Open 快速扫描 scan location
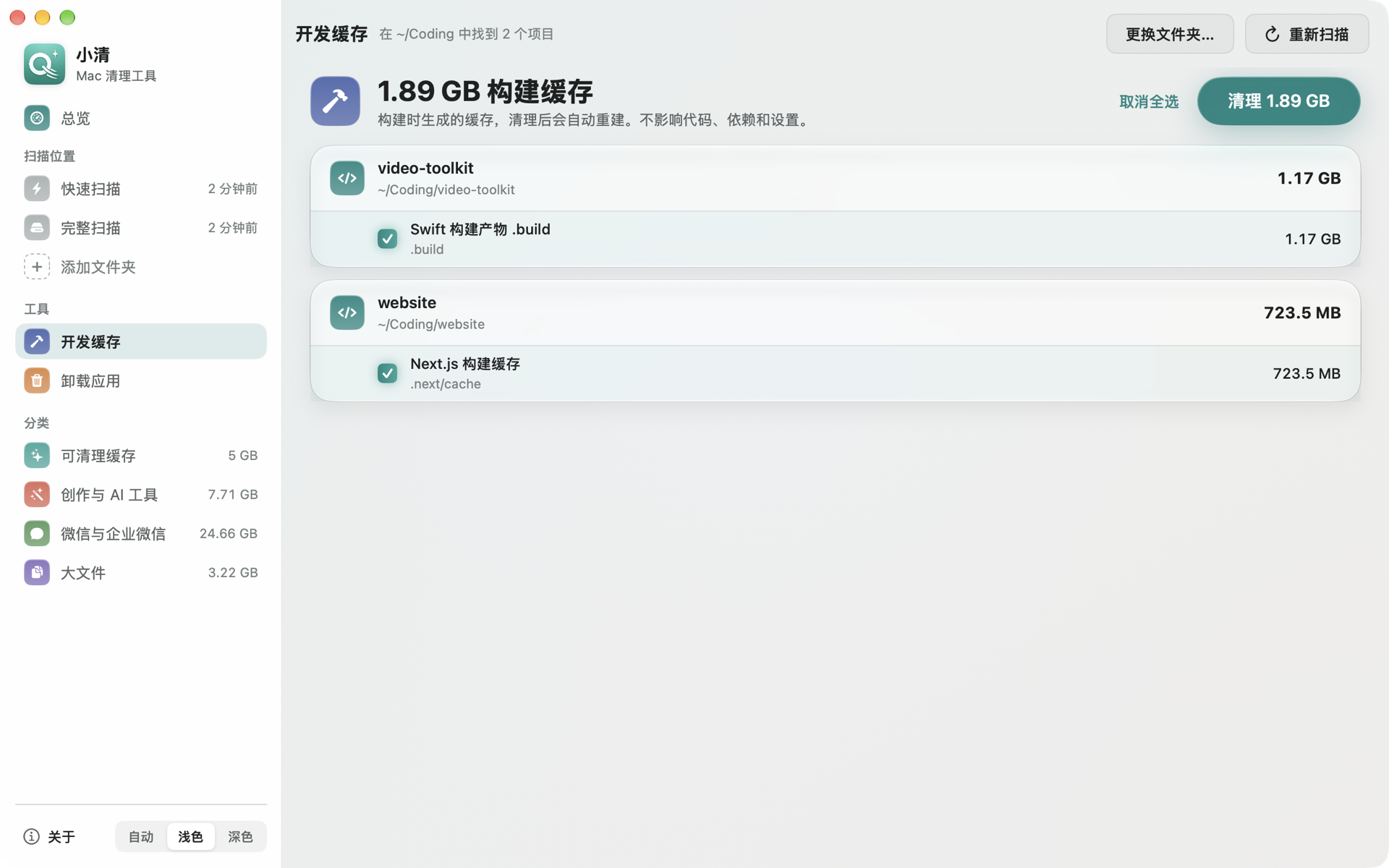1389x868 pixels. (141, 189)
